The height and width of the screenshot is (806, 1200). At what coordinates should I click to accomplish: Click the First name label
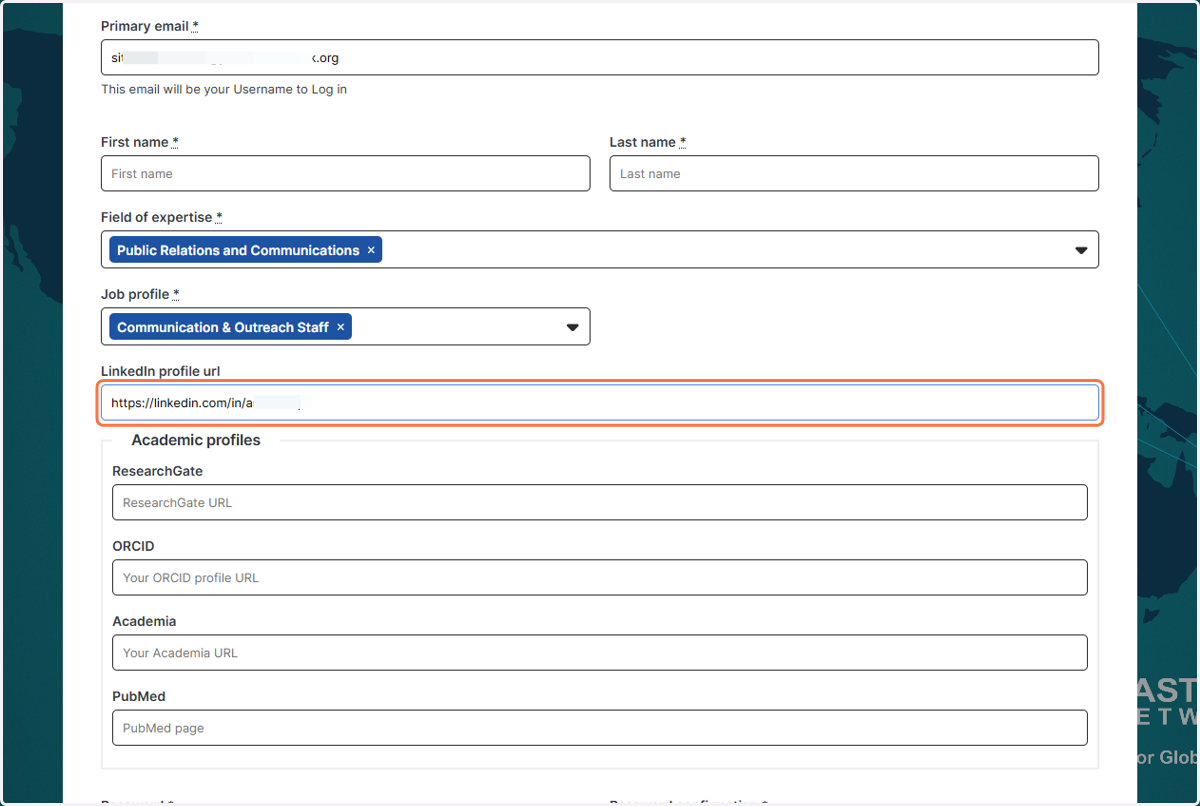tap(139, 142)
